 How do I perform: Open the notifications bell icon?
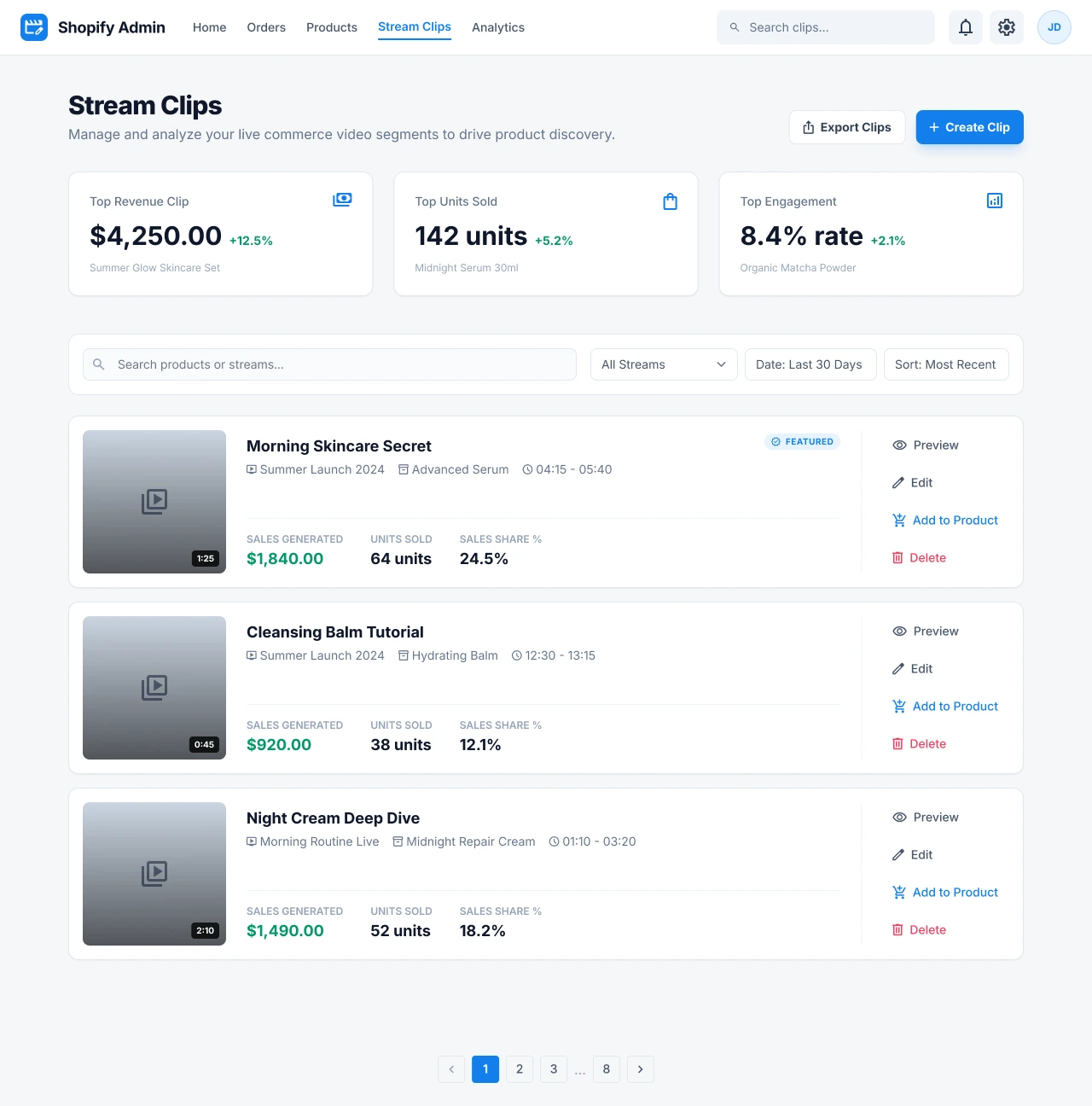(x=966, y=27)
